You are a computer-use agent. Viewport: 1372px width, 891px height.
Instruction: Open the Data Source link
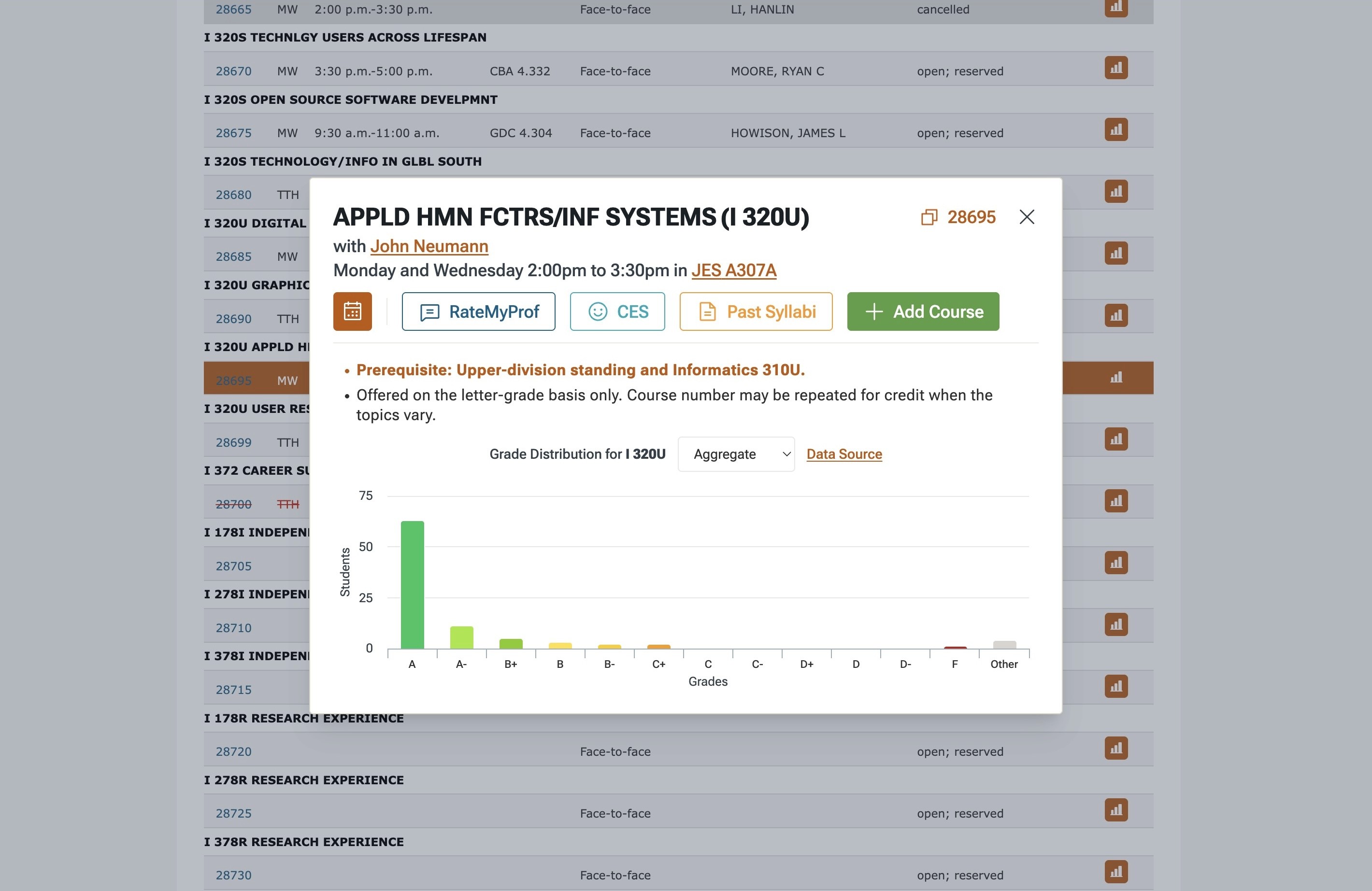[843, 454]
